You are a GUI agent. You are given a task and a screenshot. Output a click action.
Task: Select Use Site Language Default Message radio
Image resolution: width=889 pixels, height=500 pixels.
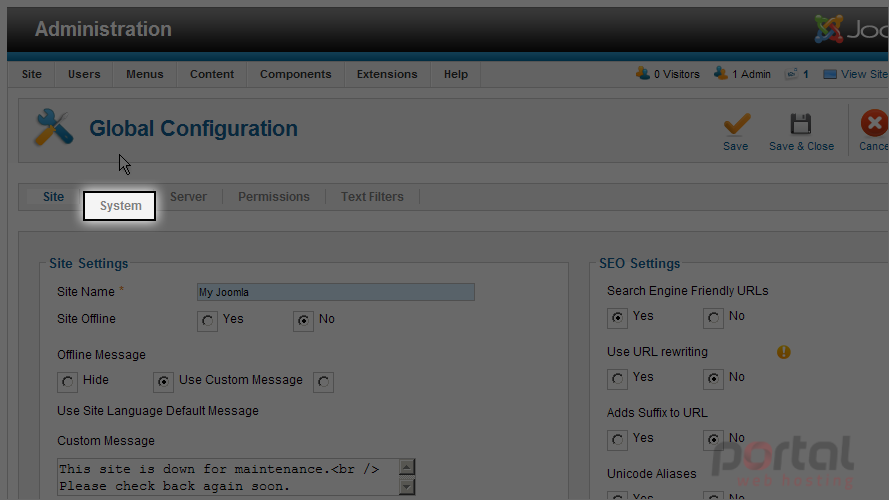(324, 382)
